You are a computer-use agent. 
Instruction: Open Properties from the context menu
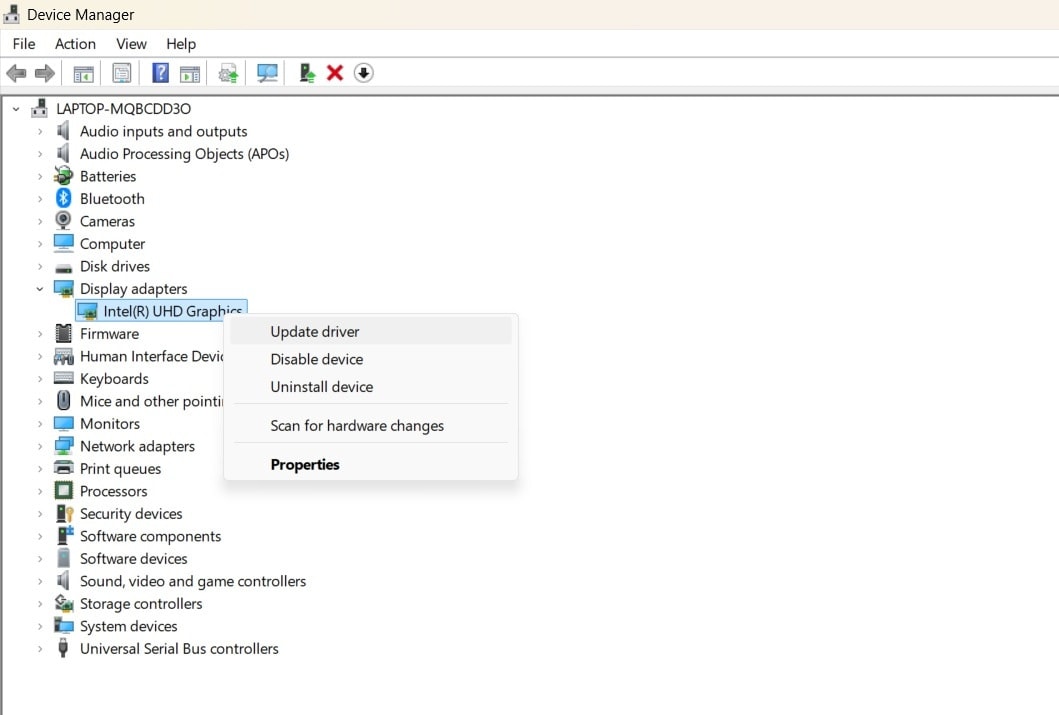coord(371,465)
